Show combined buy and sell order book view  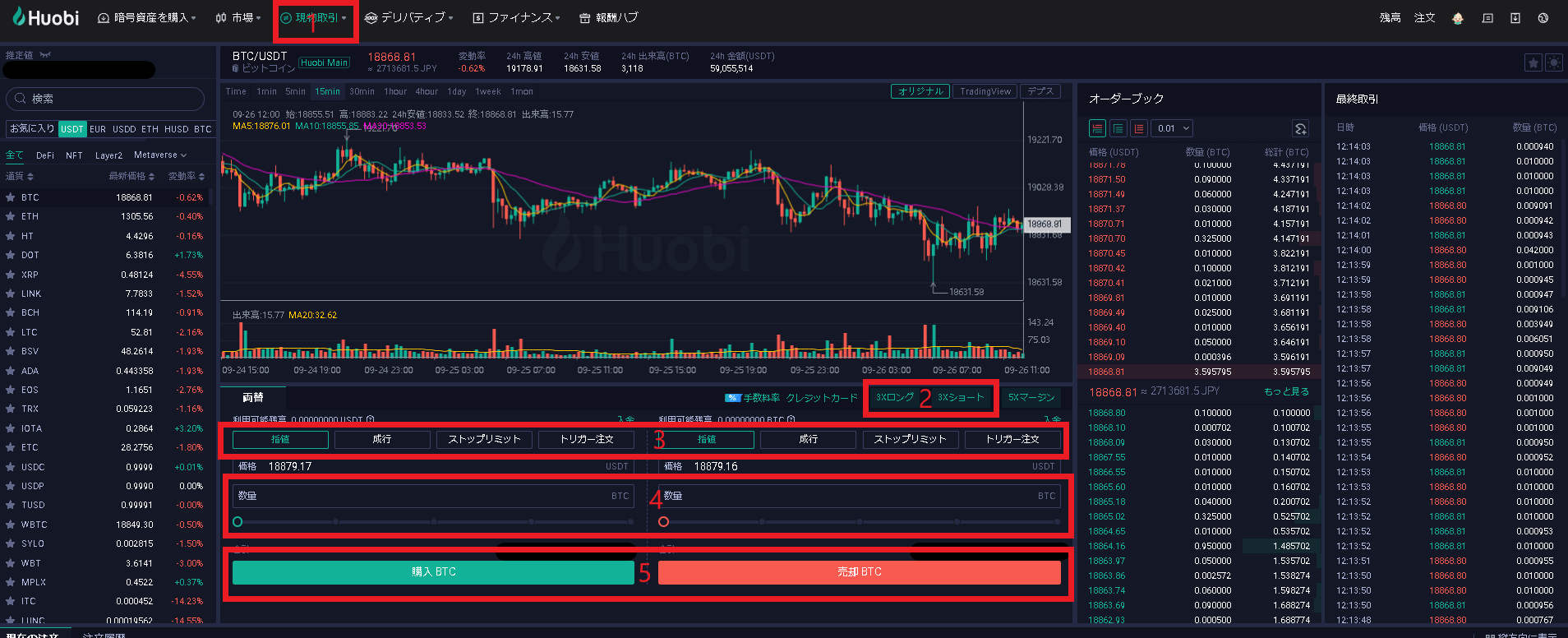(1097, 128)
